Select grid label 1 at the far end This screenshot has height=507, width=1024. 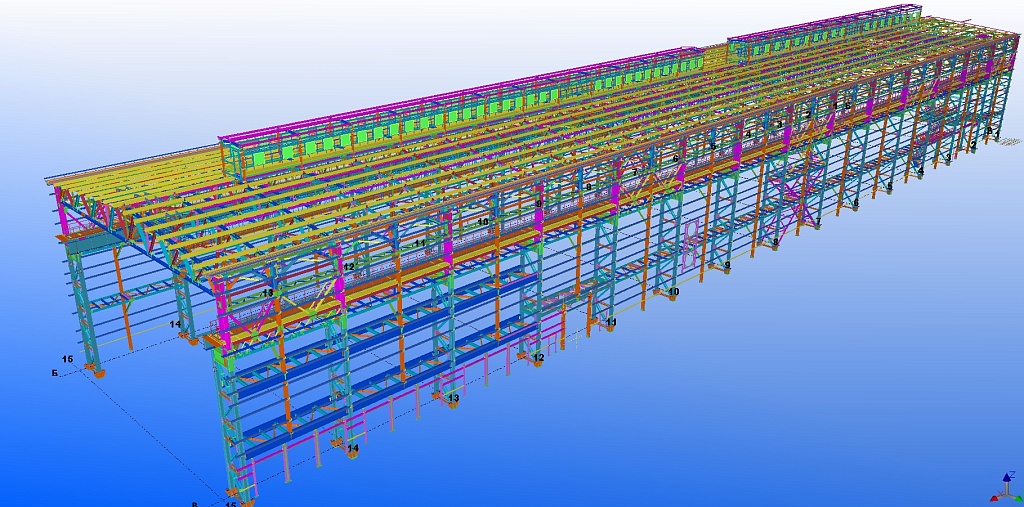[x=996, y=135]
